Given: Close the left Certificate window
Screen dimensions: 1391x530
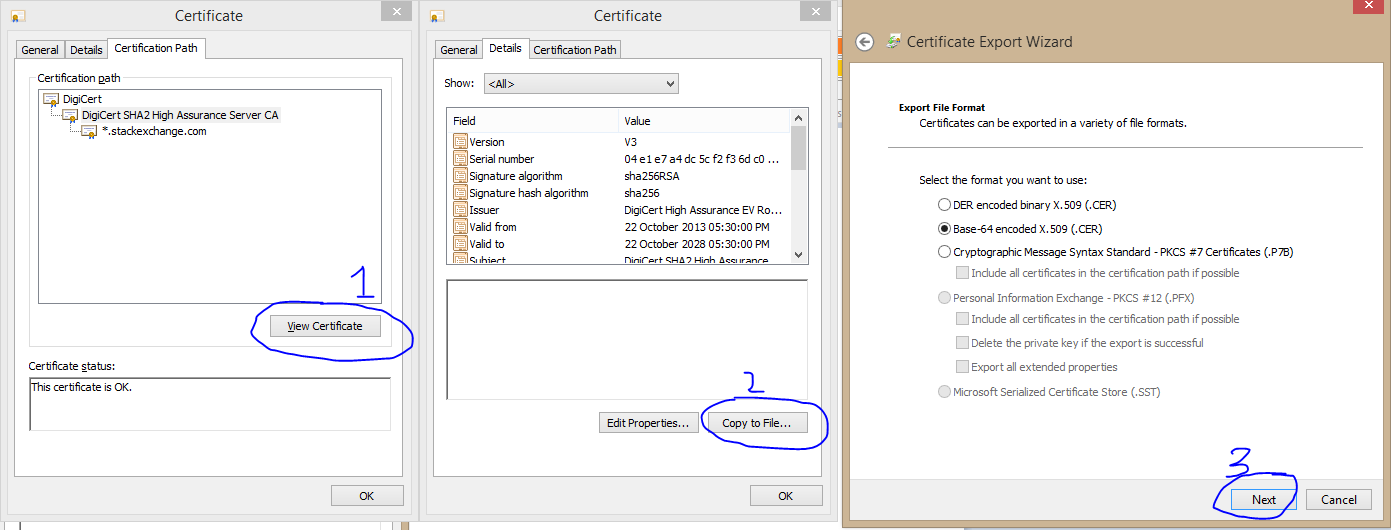Looking at the screenshot, I should 397,12.
